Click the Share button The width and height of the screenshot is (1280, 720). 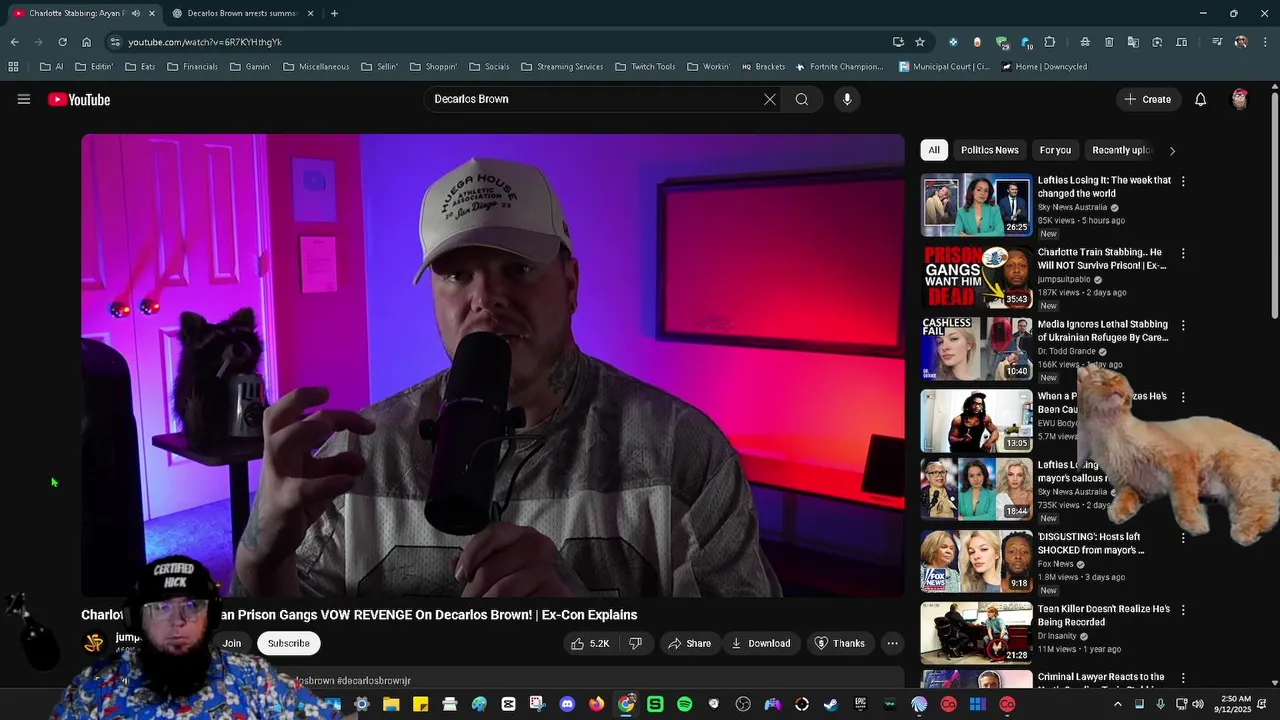click(690, 643)
